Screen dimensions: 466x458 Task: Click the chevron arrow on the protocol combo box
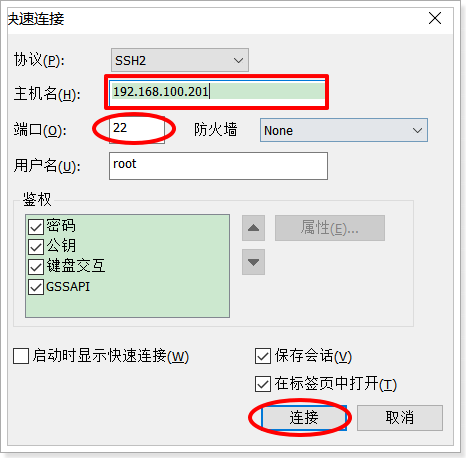[x=238, y=61]
